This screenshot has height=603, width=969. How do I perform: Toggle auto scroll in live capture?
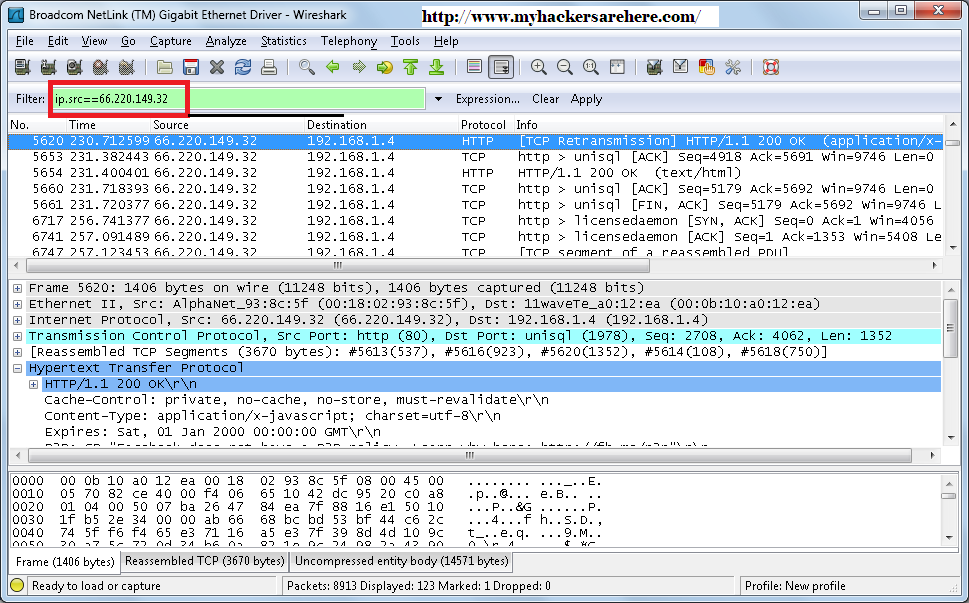[x=501, y=67]
